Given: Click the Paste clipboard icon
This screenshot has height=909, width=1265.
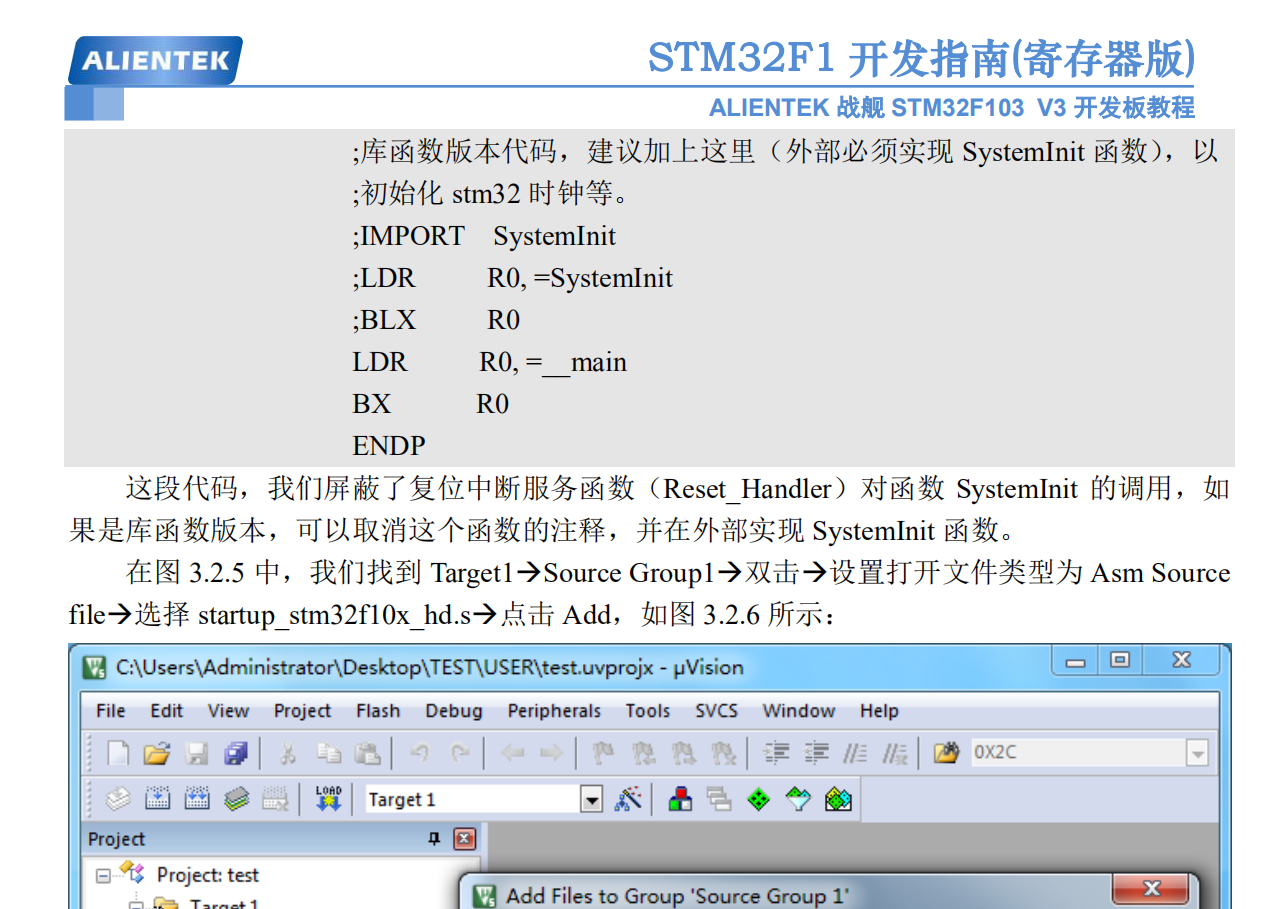Looking at the screenshot, I should click(x=367, y=753).
